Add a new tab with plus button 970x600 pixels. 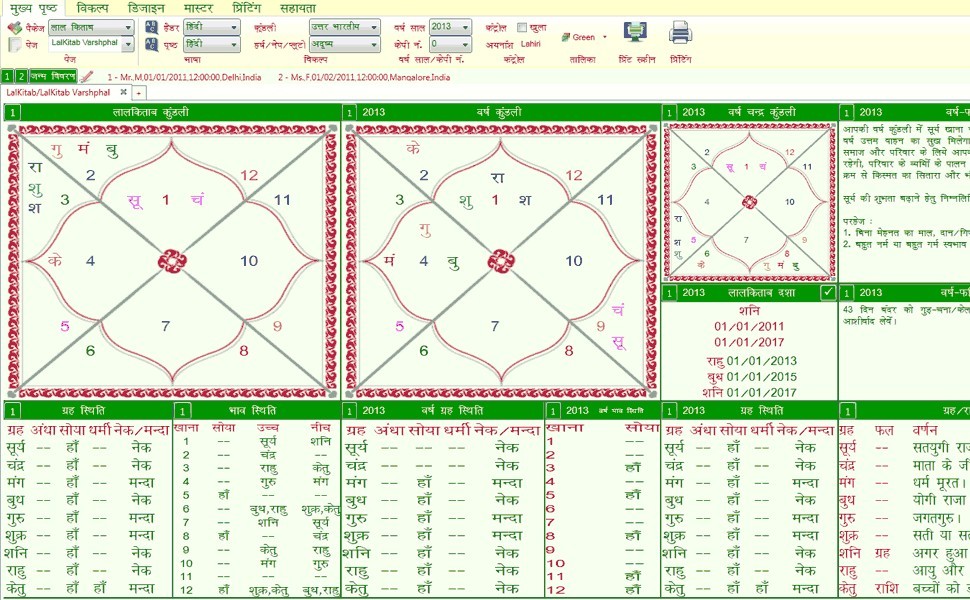tap(139, 93)
